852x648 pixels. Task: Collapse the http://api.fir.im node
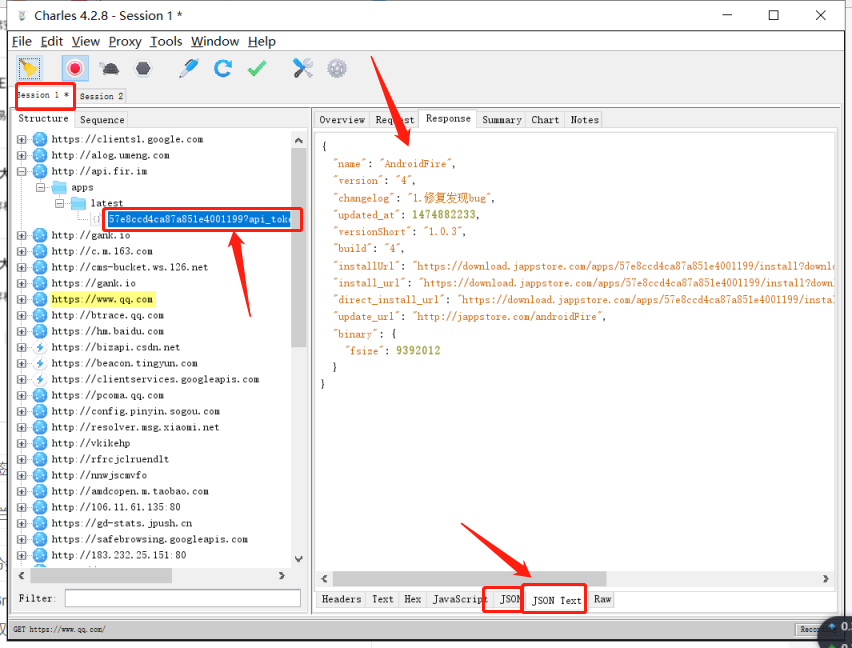tap(21, 171)
